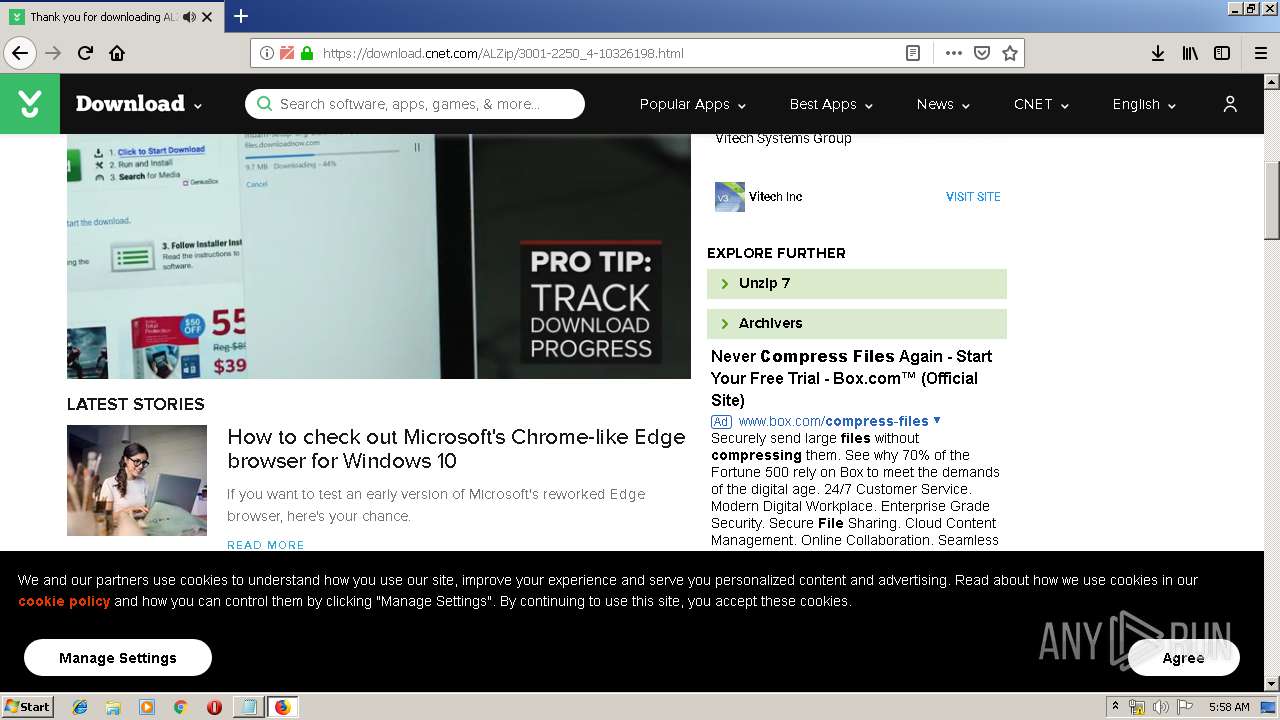Viewport: 1280px width, 720px height.
Task: Open the Firefox hamburger menu
Action: (x=1261, y=53)
